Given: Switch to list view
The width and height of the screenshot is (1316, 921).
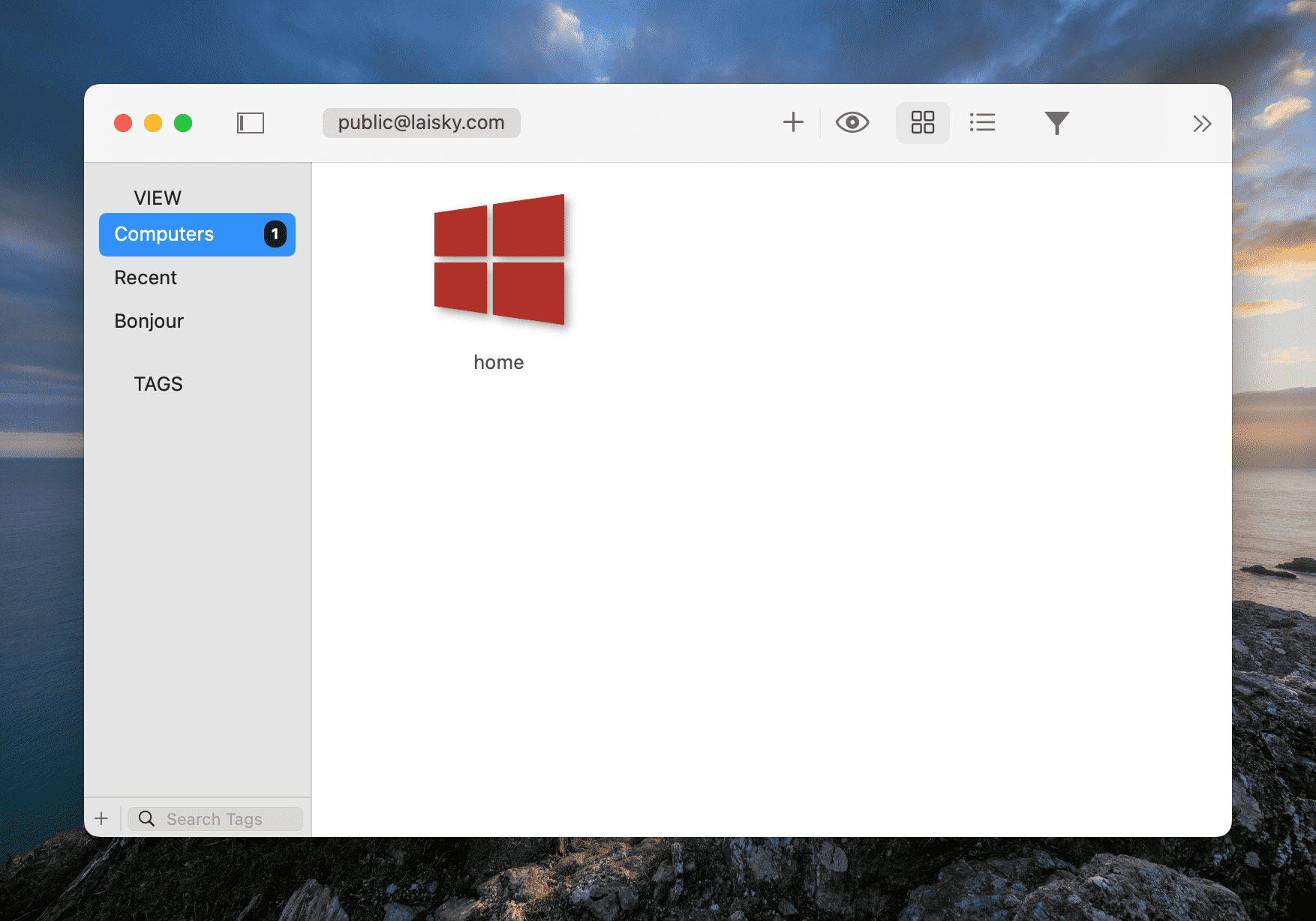Looking at the screenshot, I should coord(982,122).
